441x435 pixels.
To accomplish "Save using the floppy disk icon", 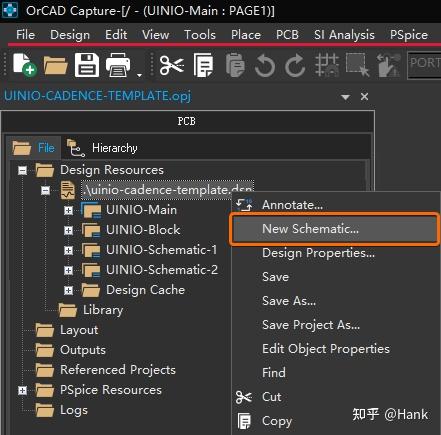I will click(x=87, y=65).
